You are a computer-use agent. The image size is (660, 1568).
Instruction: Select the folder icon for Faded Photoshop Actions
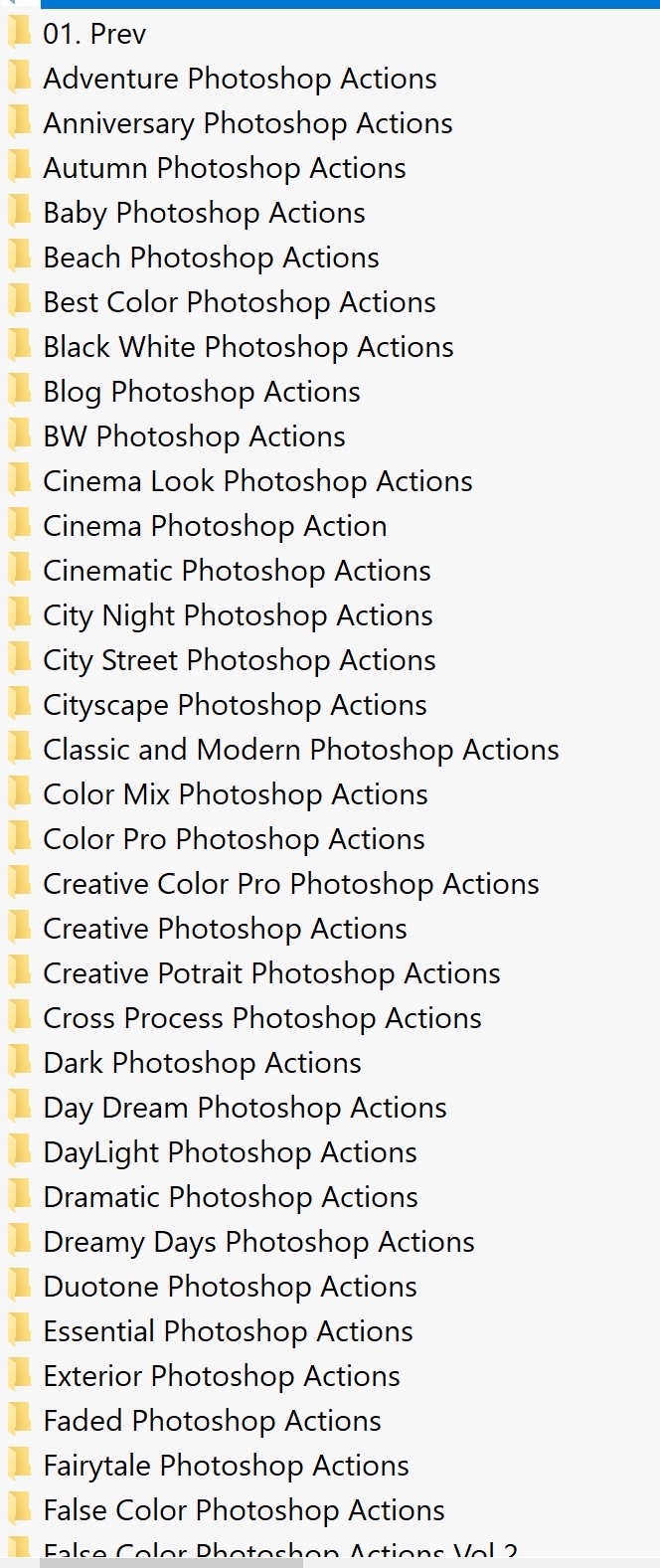click(19, 1420)
